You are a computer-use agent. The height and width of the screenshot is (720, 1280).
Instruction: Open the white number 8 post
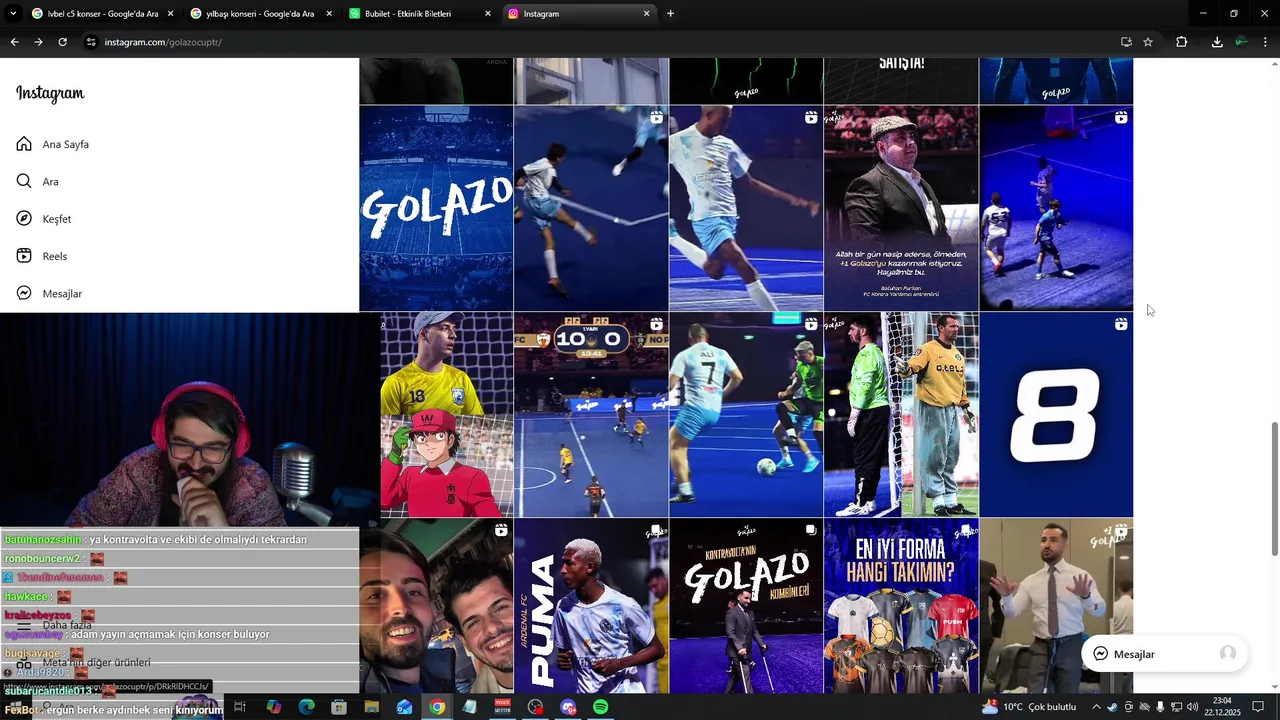pyautogui.click(x=1056, y=415)
